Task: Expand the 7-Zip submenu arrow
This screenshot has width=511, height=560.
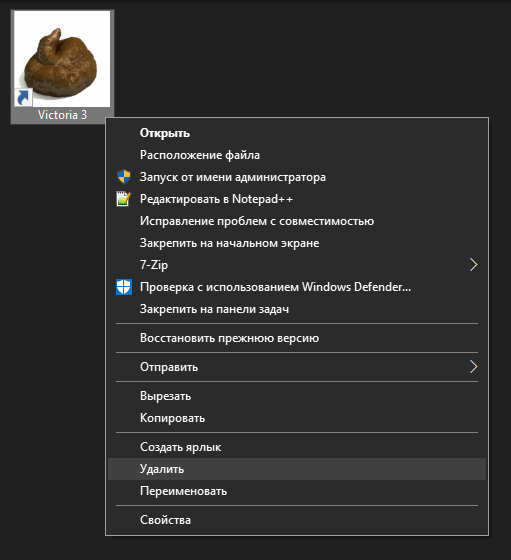Action: pos(474,265)
